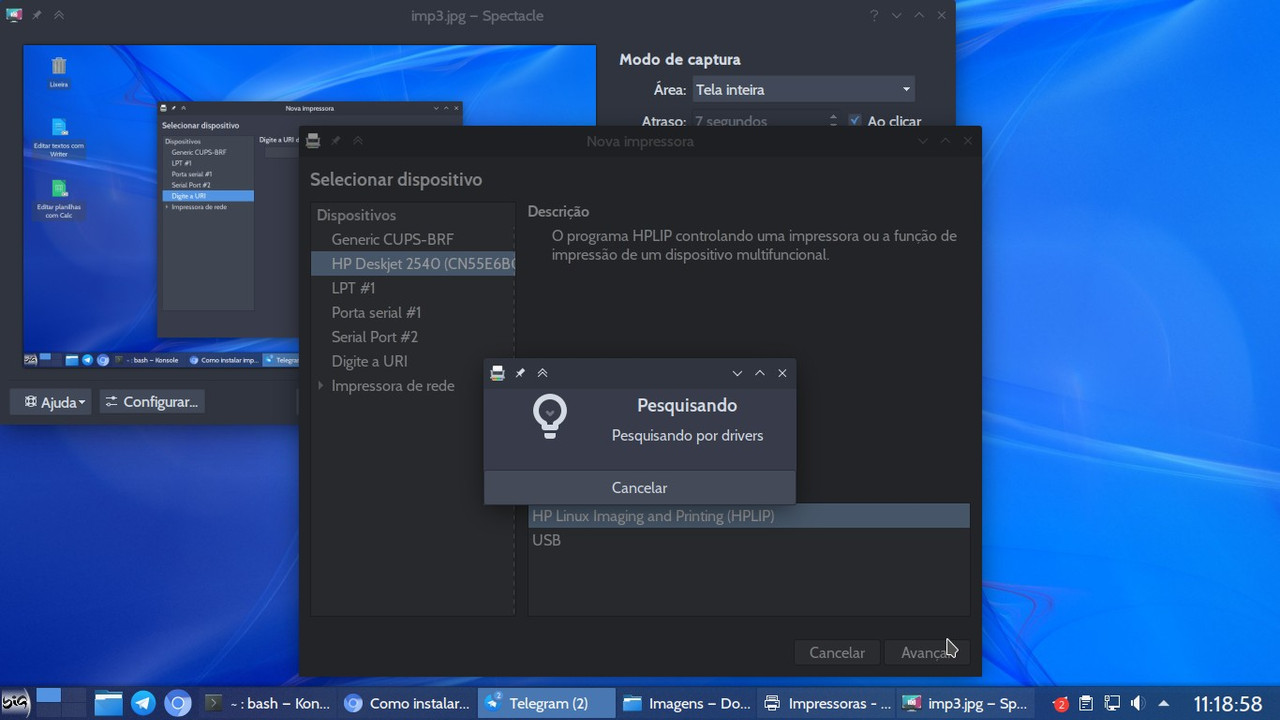Screen dimensions: 1280x720
Task: Click the pin icon in the Pesquisando dialog
Action: point(520,373)
